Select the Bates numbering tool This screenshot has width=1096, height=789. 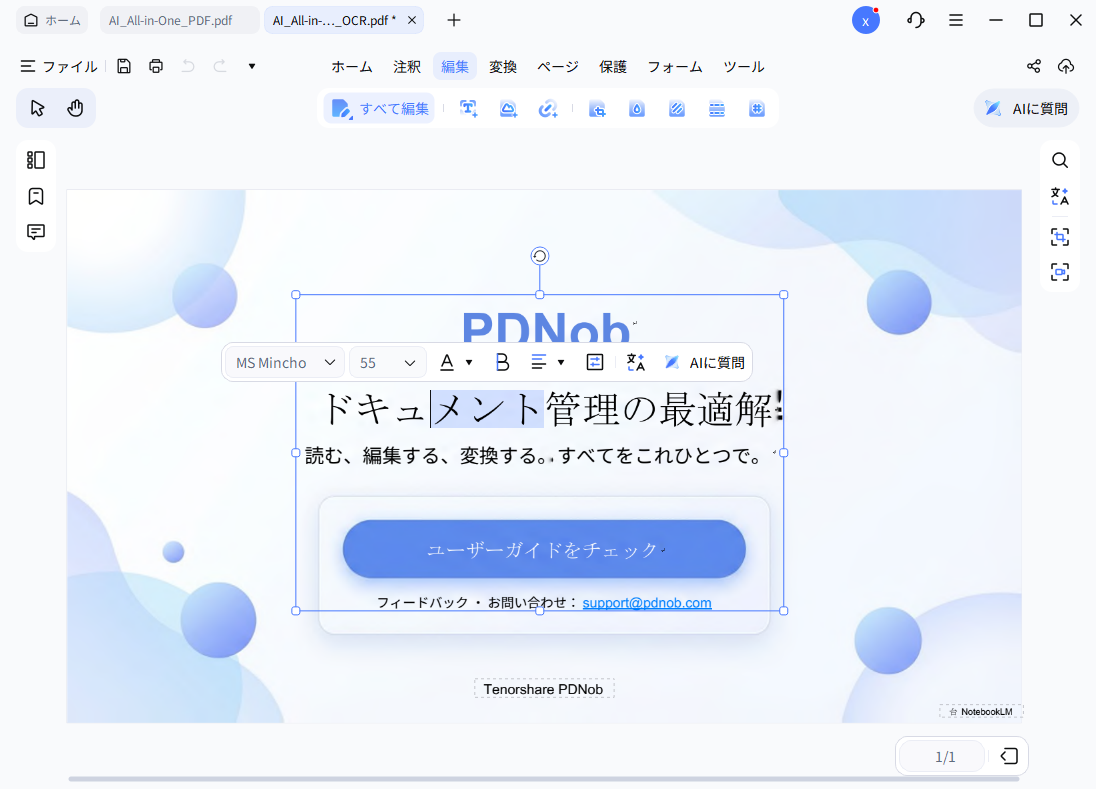tap(757, 108)
